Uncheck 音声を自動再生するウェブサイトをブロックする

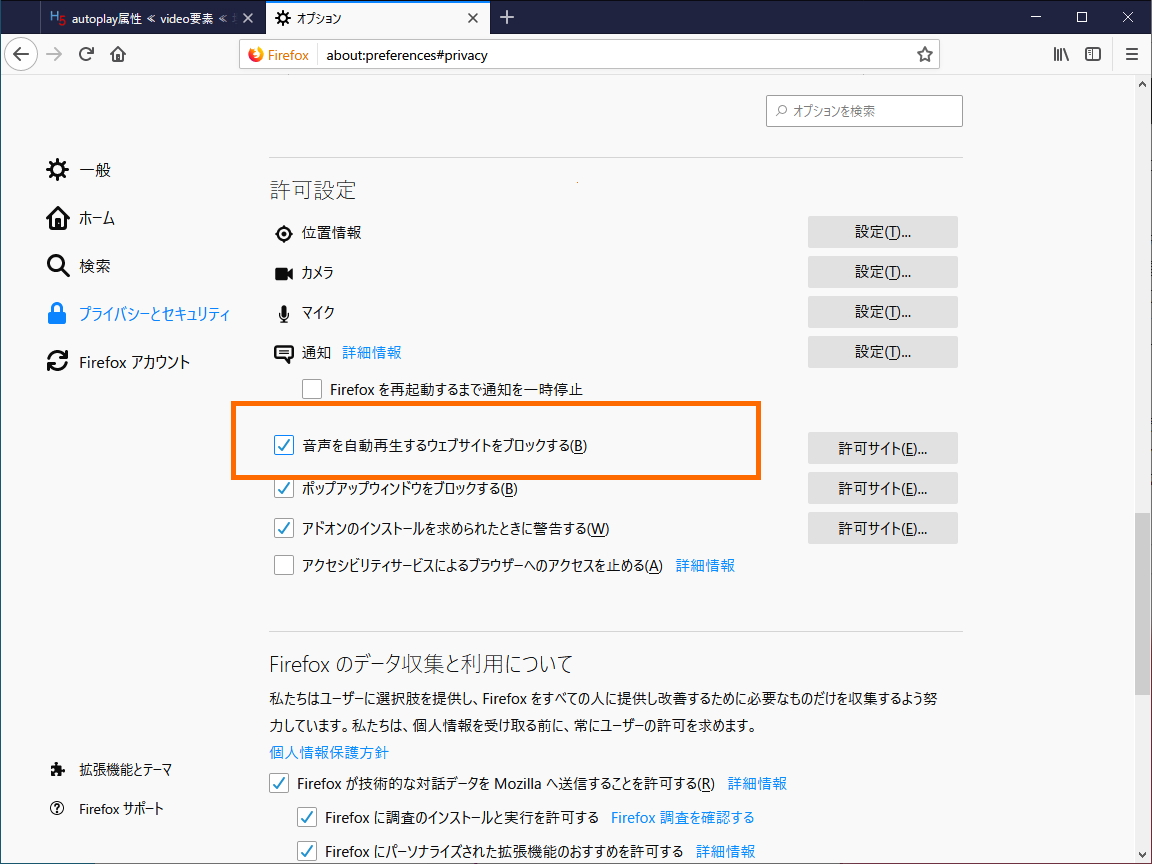pyautogui.click(x=283, y=447)
